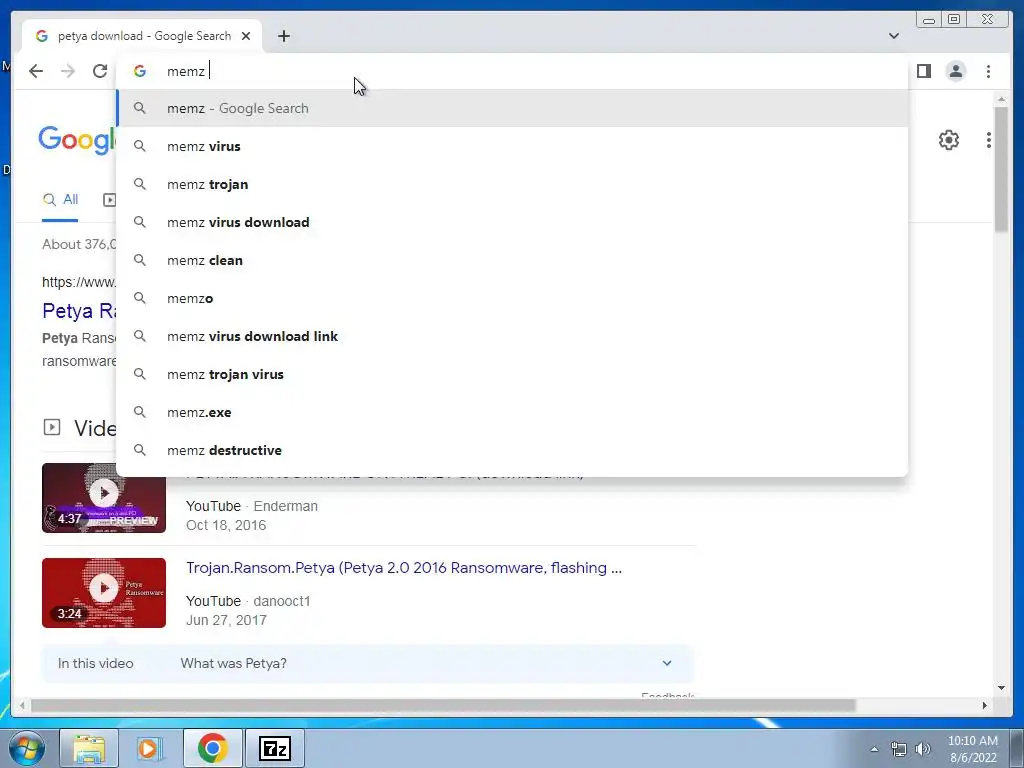The height and width of the screenshot is (768, 1024).
Task: Choose the memz.exe suggestion
Action: click(x=513, y=412)
